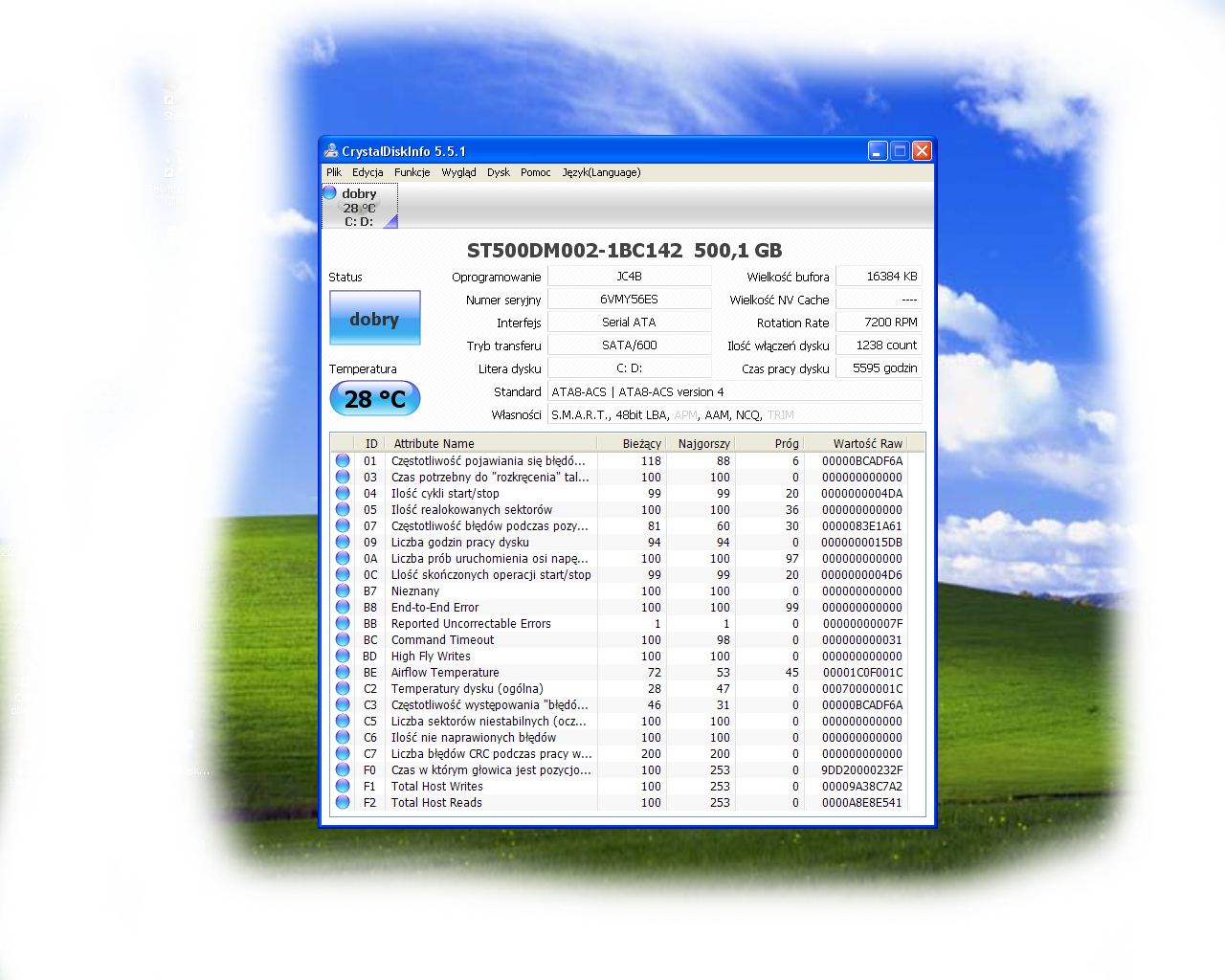Click the CrystalDiskInfo title bar icon
Image resolution: width=1225 pixels, height=980 pixels.
pos(331,150)
